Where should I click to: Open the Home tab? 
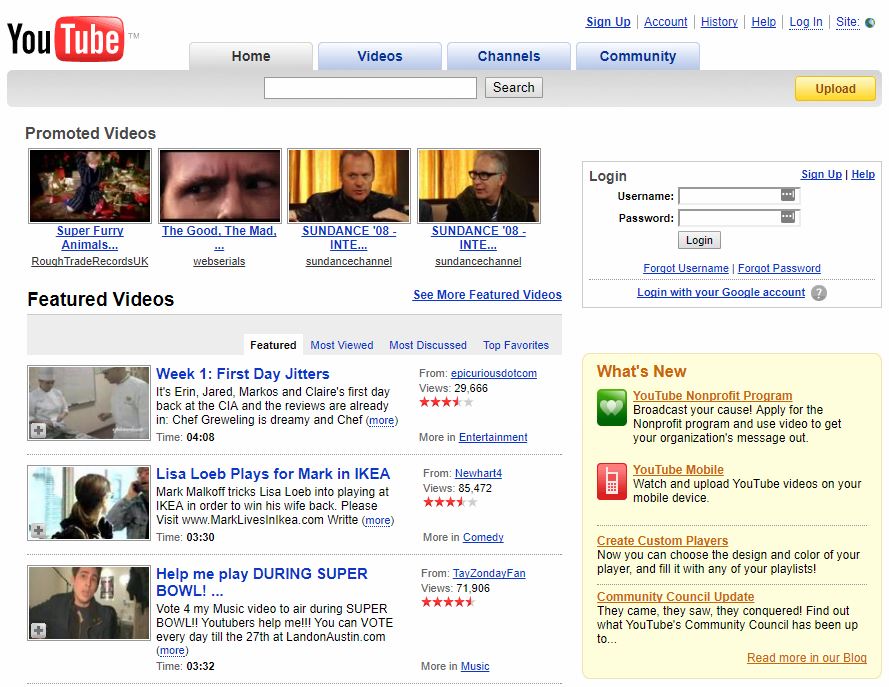251,56
